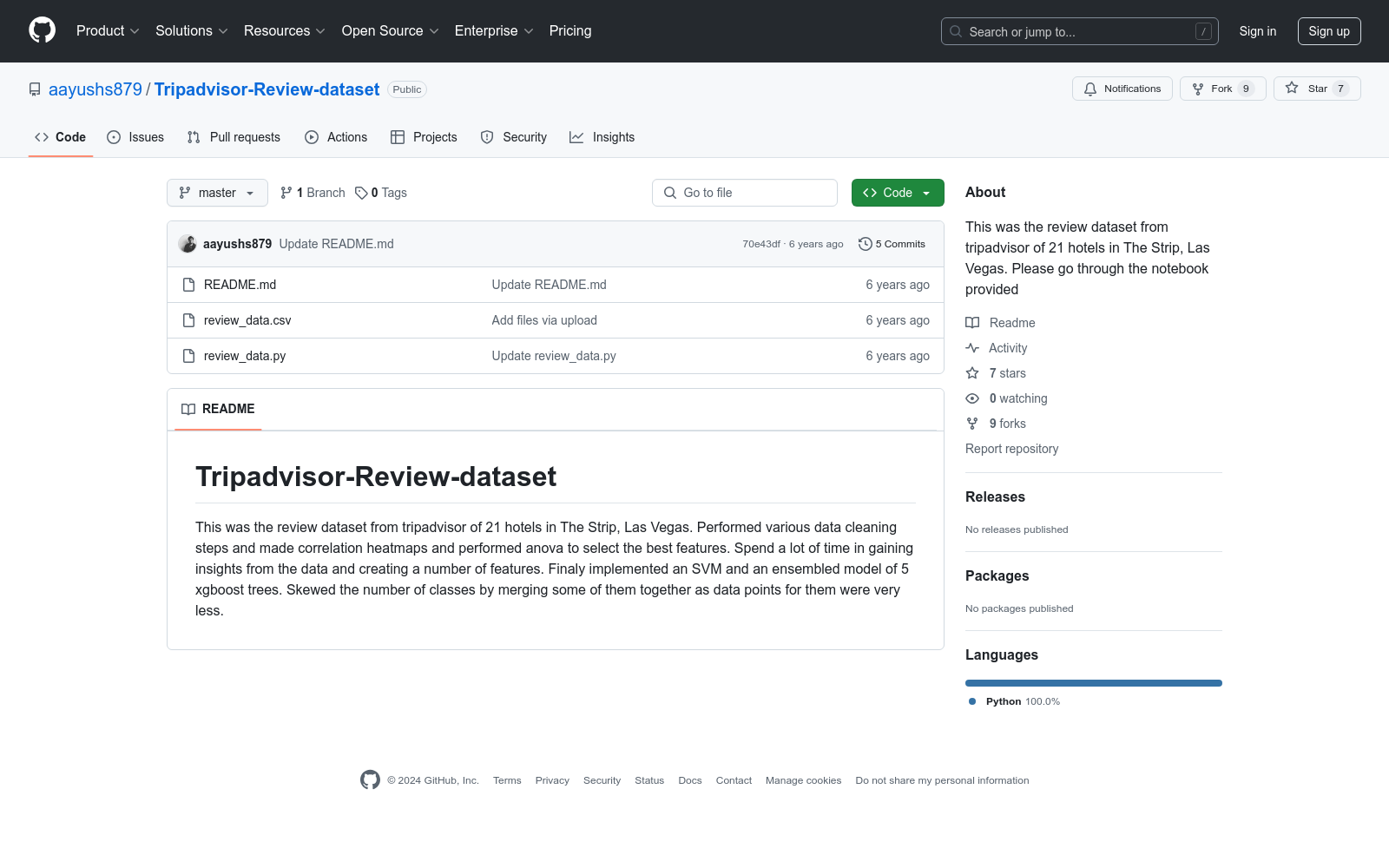The width and height of the screenshot is (1389, 868).
Task: Click the star icon in the Star button
Action: coord(1292,89)
